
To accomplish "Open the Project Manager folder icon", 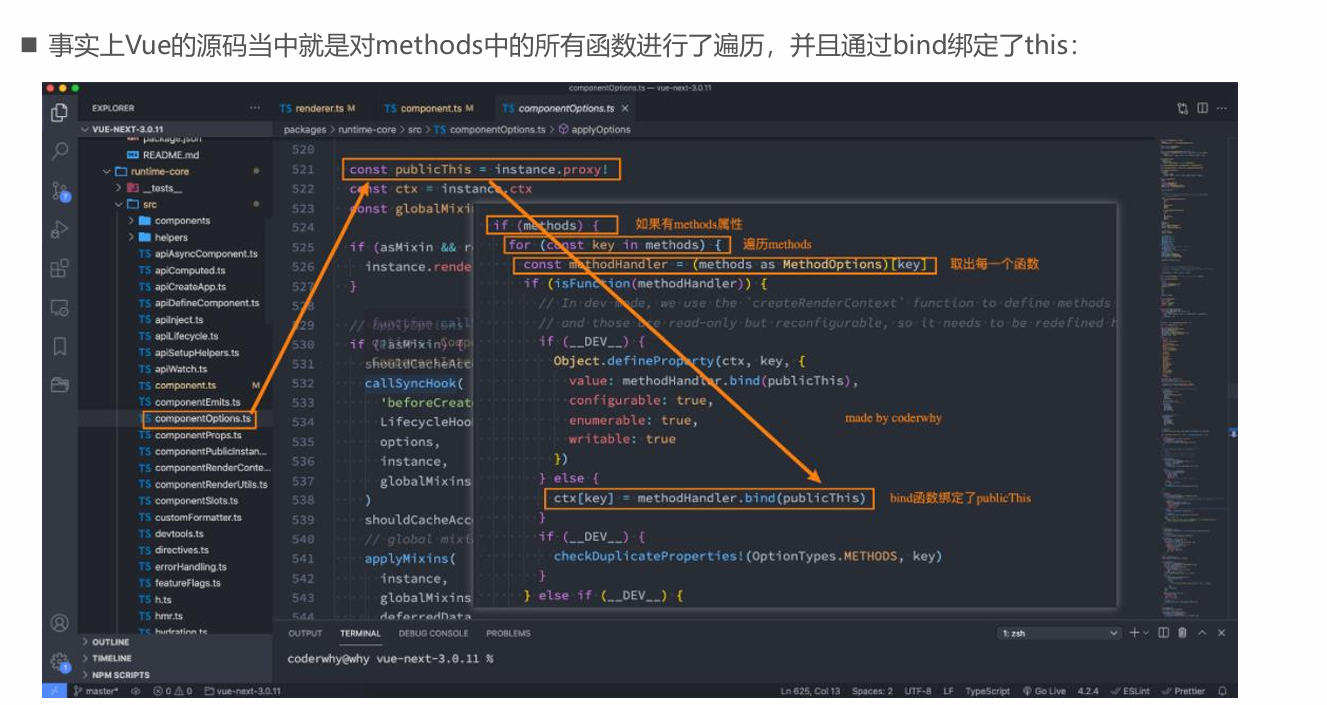I will 60,384.
